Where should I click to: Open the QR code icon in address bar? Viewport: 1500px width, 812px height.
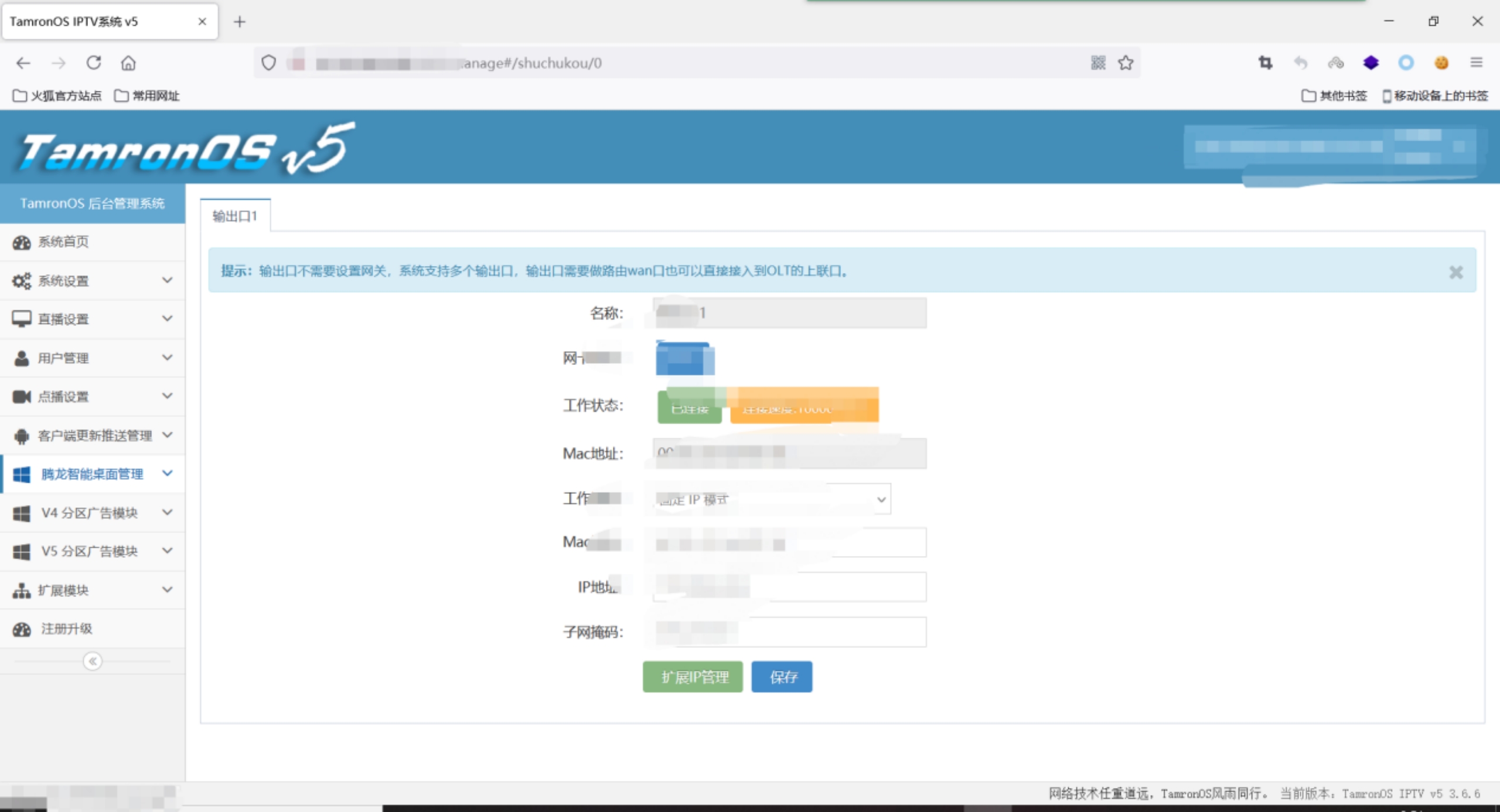(1098, 63)
